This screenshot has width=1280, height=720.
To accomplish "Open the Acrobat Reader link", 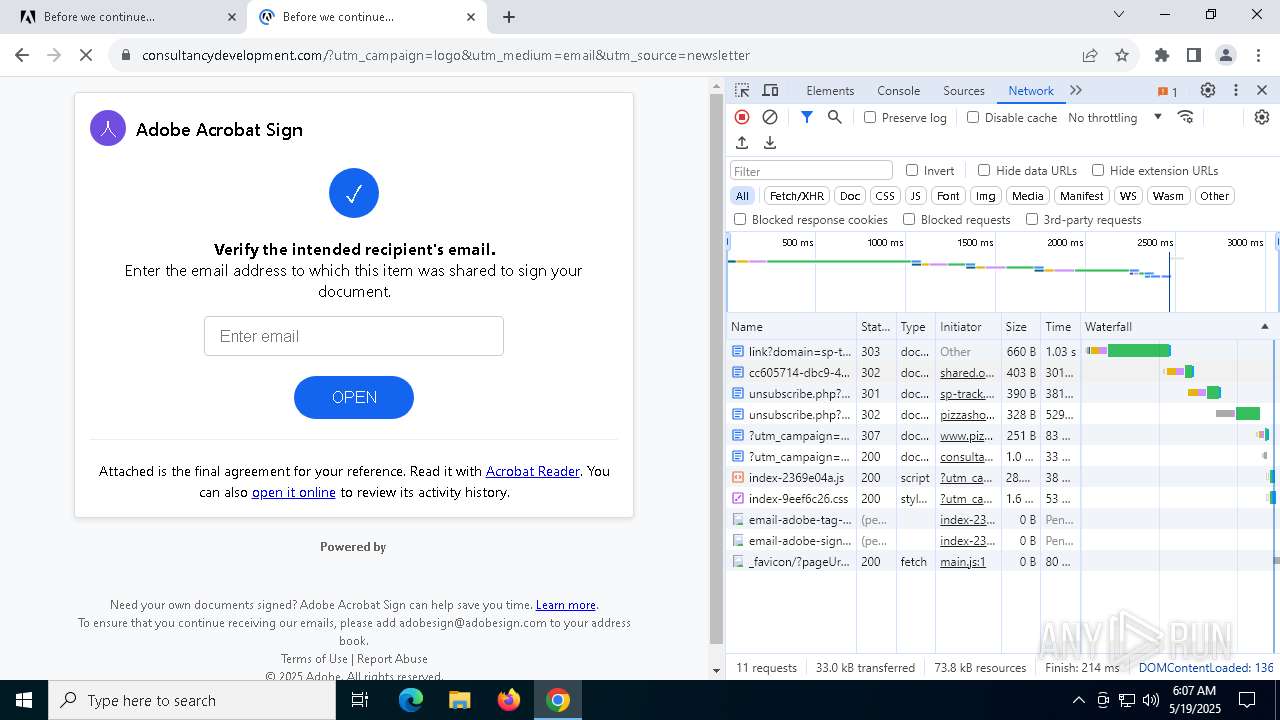I will [533, 471].
